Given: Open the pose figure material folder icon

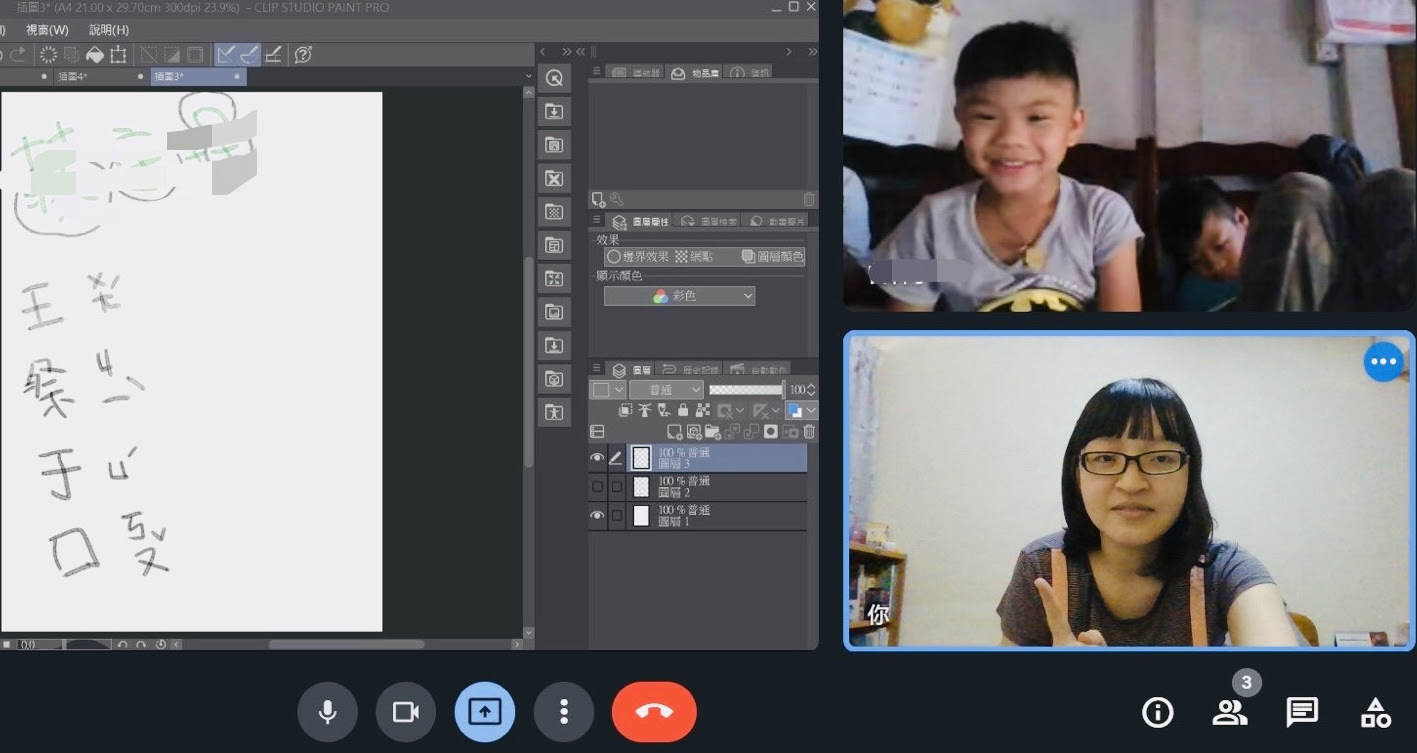Looking at the screenshot, I should (554, 411).
